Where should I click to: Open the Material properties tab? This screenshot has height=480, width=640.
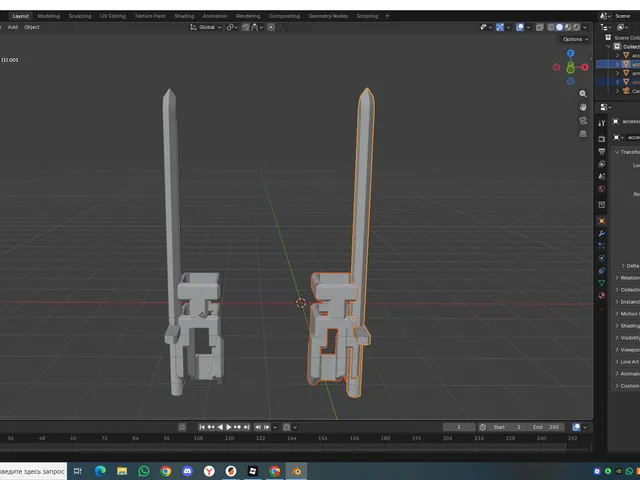(x=602, y=296)
